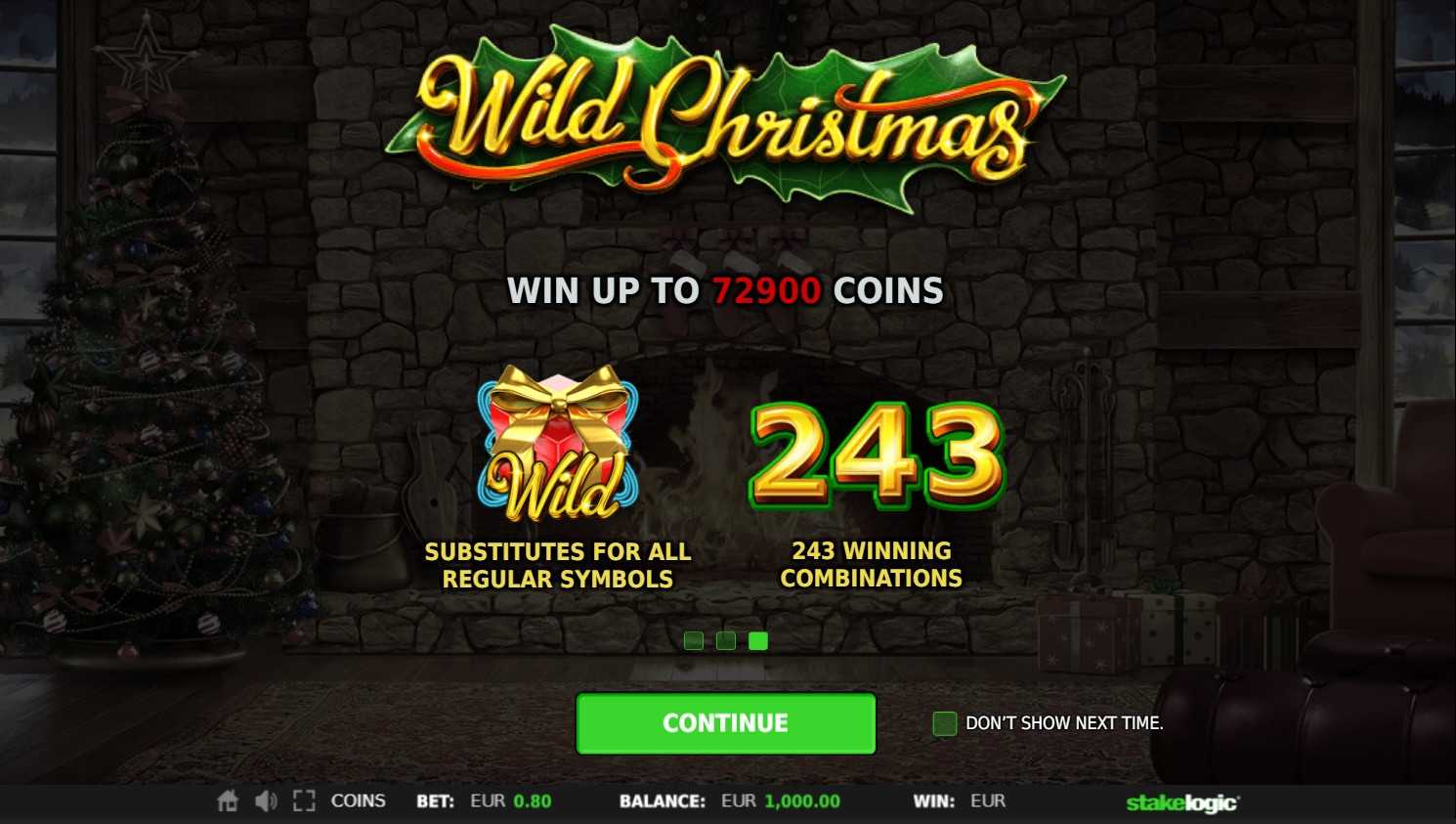Screen dimensions: 1456x824
Task: Click the Win Up To 72900 Coins text
Action: click(x=725, y=290)
